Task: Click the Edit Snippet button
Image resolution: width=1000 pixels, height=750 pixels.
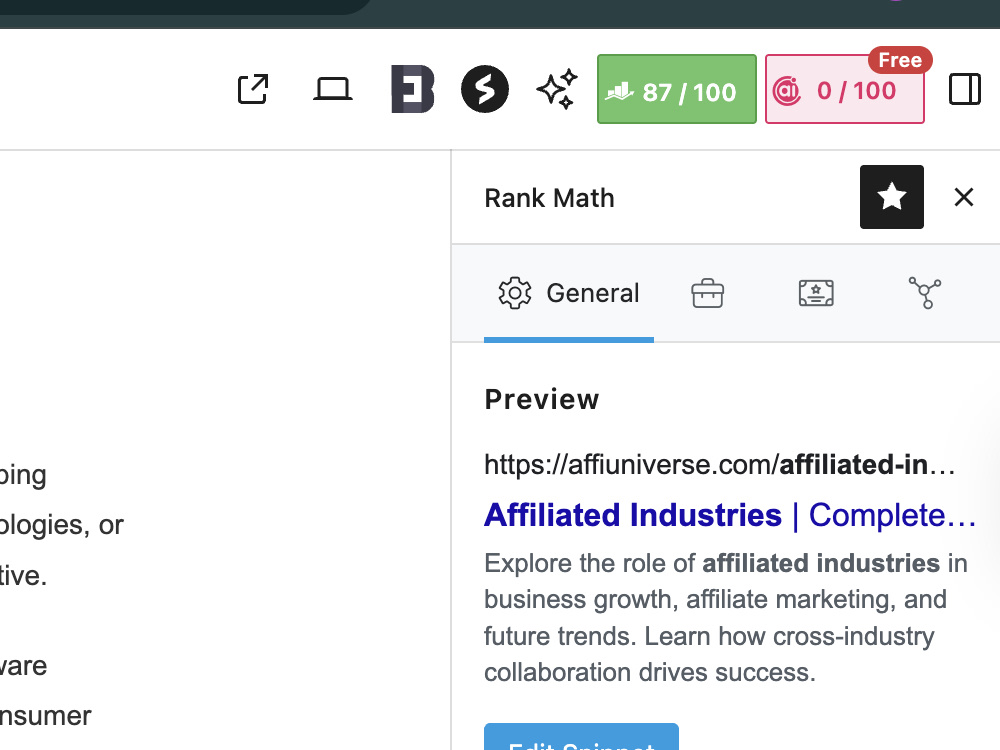Action: click(x=581, y=737)
